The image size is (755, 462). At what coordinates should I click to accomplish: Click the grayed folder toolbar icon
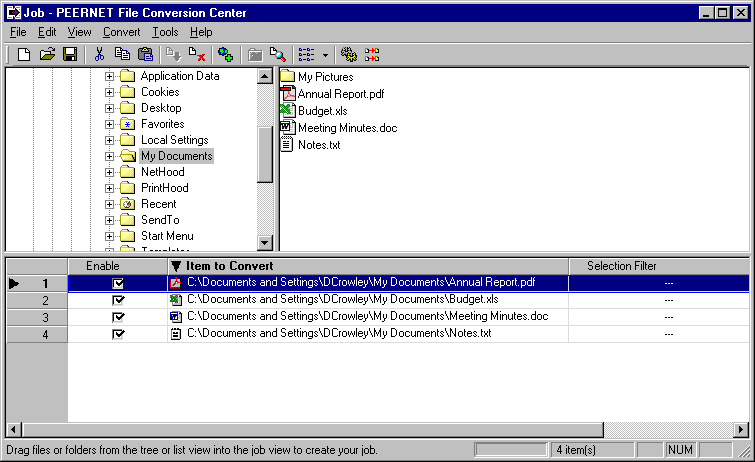pos(255,55)
